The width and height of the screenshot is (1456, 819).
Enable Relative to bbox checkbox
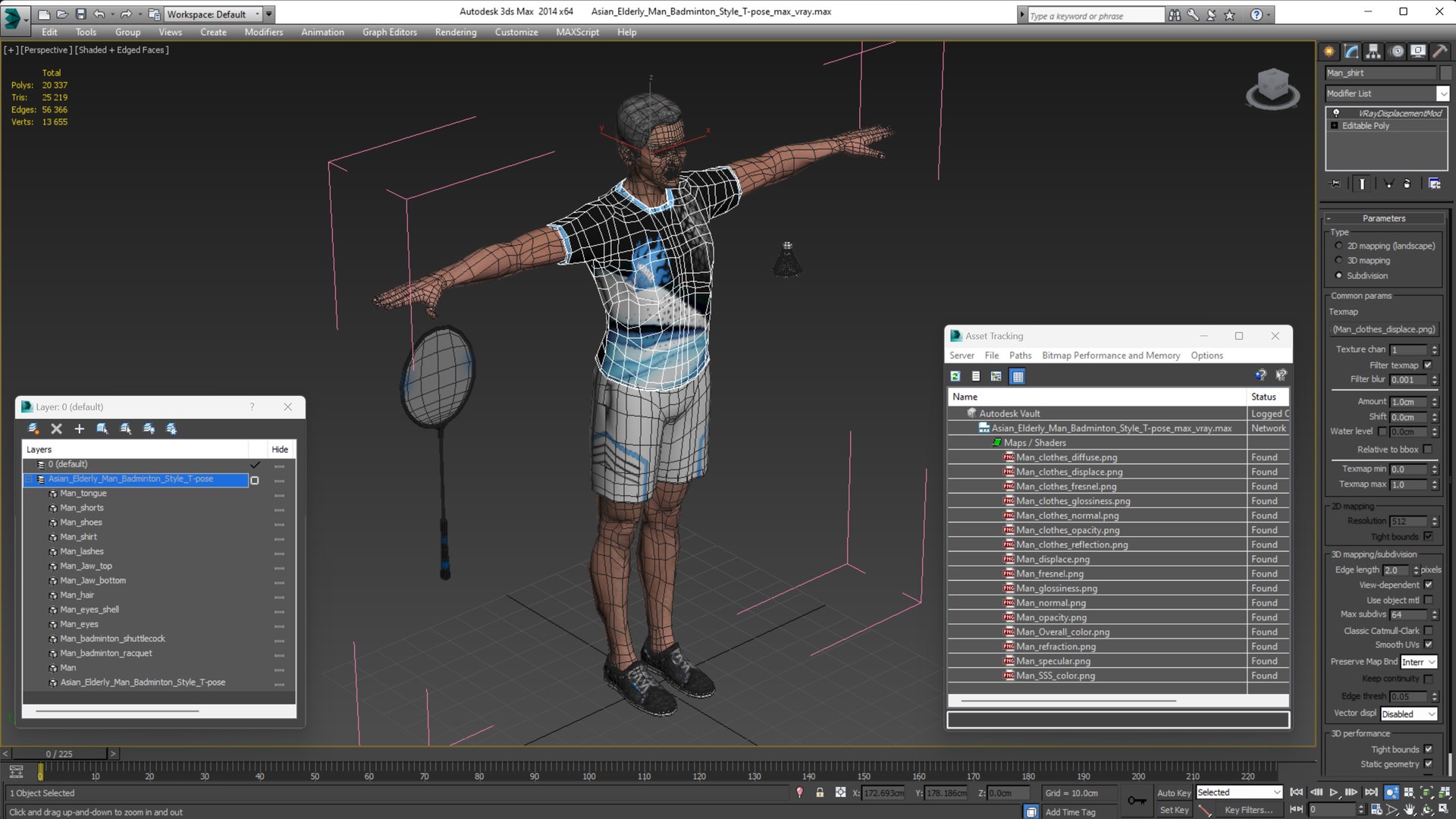click(x=1428, y=449)
